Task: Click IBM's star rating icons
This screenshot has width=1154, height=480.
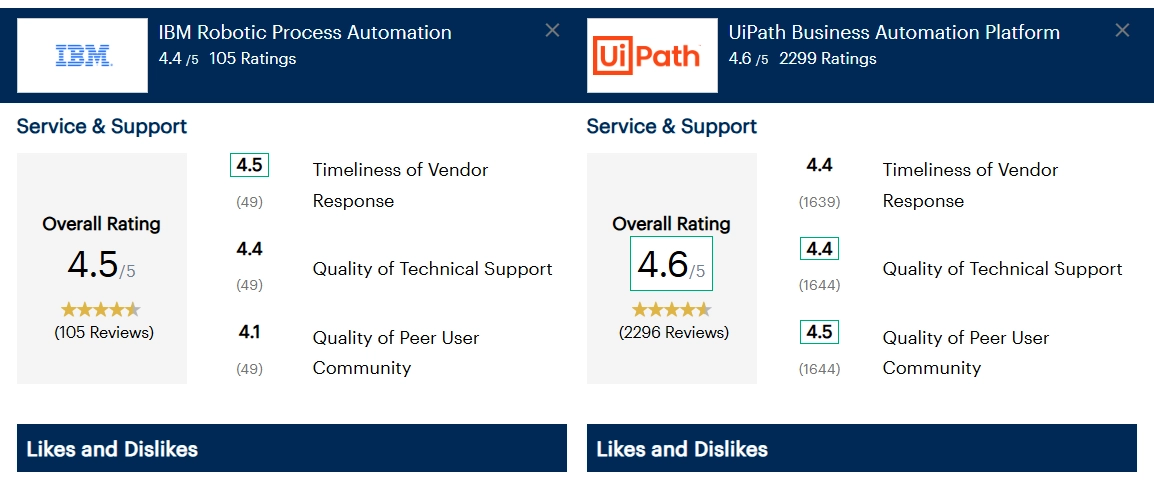Action: tap(100, 309)
